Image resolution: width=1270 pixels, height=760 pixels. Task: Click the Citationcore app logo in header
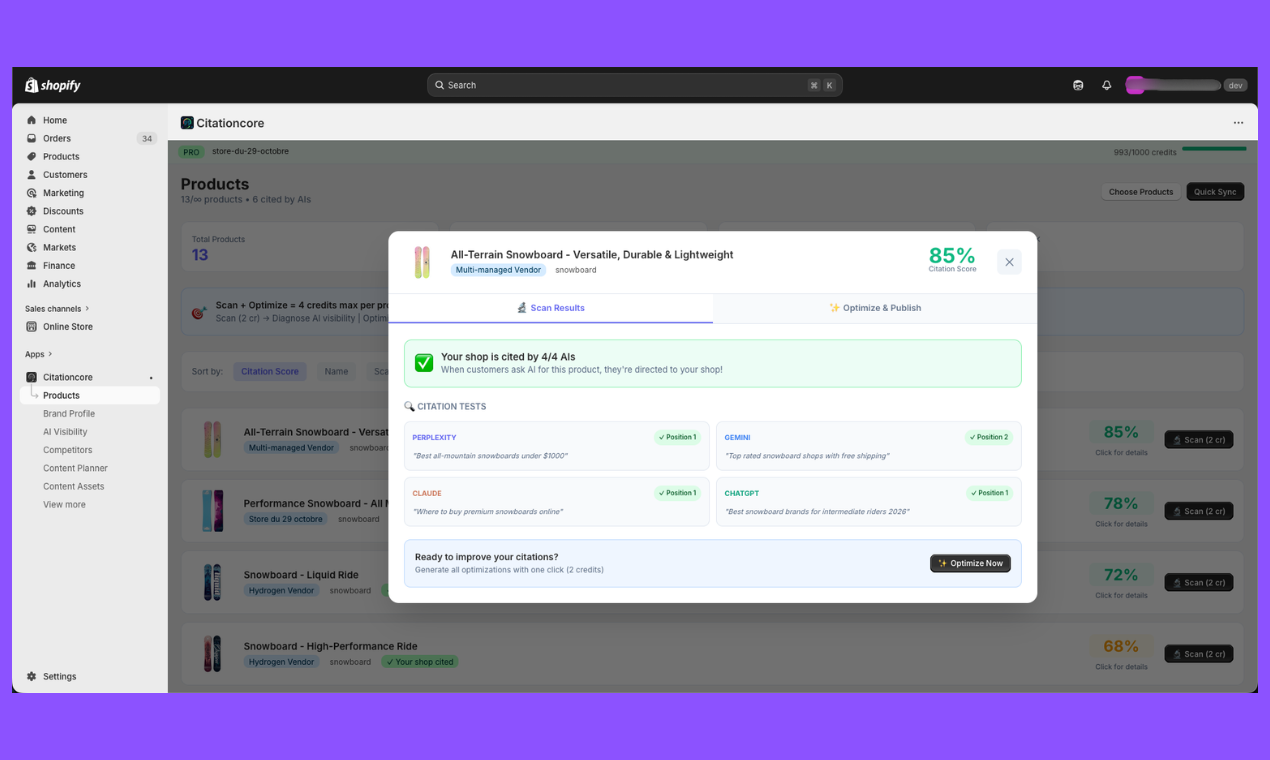pyautogui.click(x=187, y=123)
